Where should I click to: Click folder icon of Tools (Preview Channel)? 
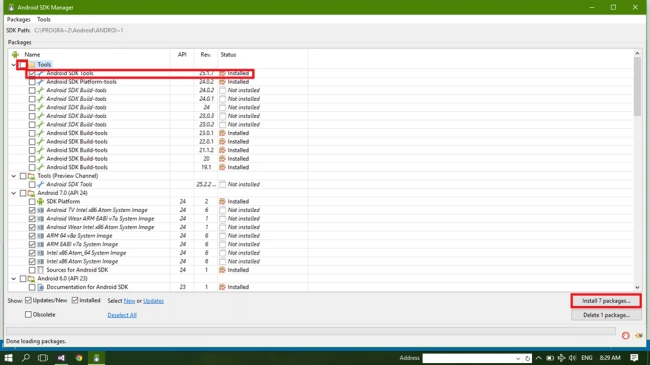(x=32, y=176)
